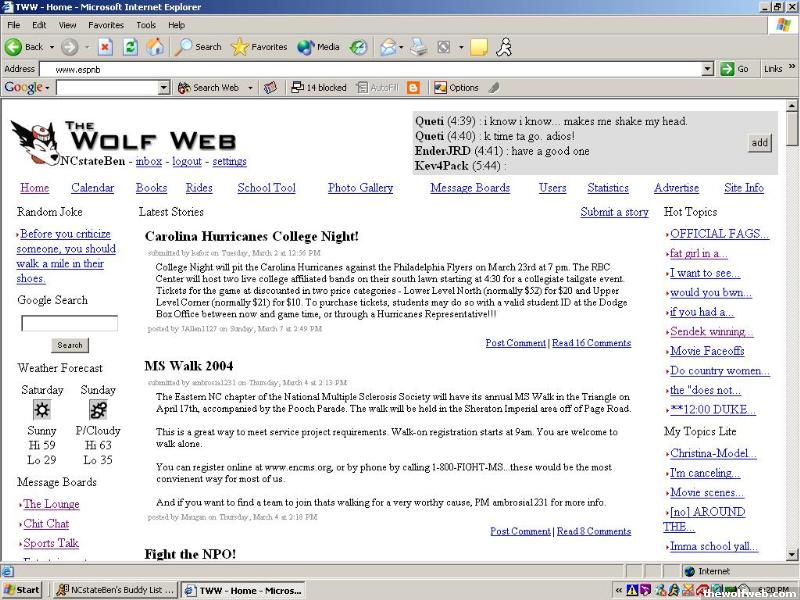
Task: Expand the address bar dropdown arrow
Action: pyautogui.click(x=707, y=69)
